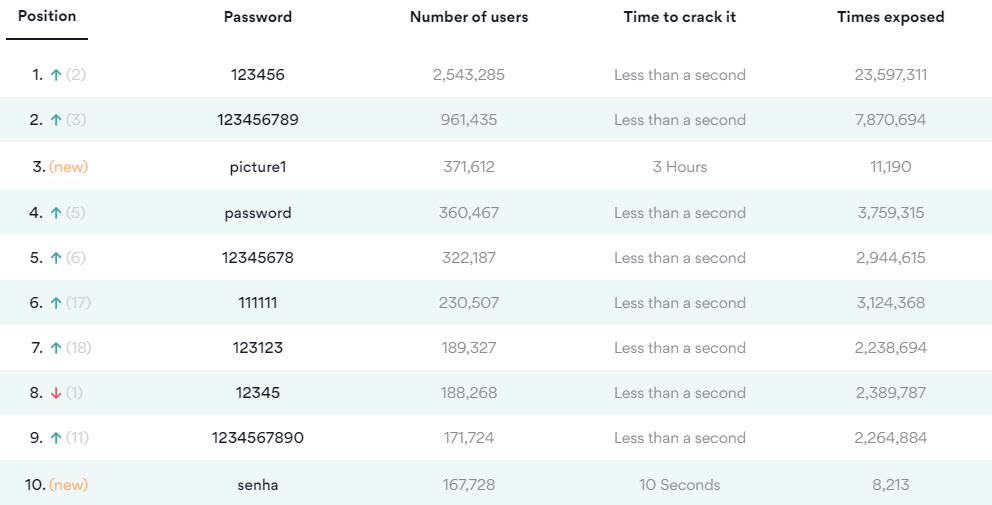Click the orange (new) label beside picture1
Image resolution: width=992 pixels, height=505 pixels.
click(68, 167)
